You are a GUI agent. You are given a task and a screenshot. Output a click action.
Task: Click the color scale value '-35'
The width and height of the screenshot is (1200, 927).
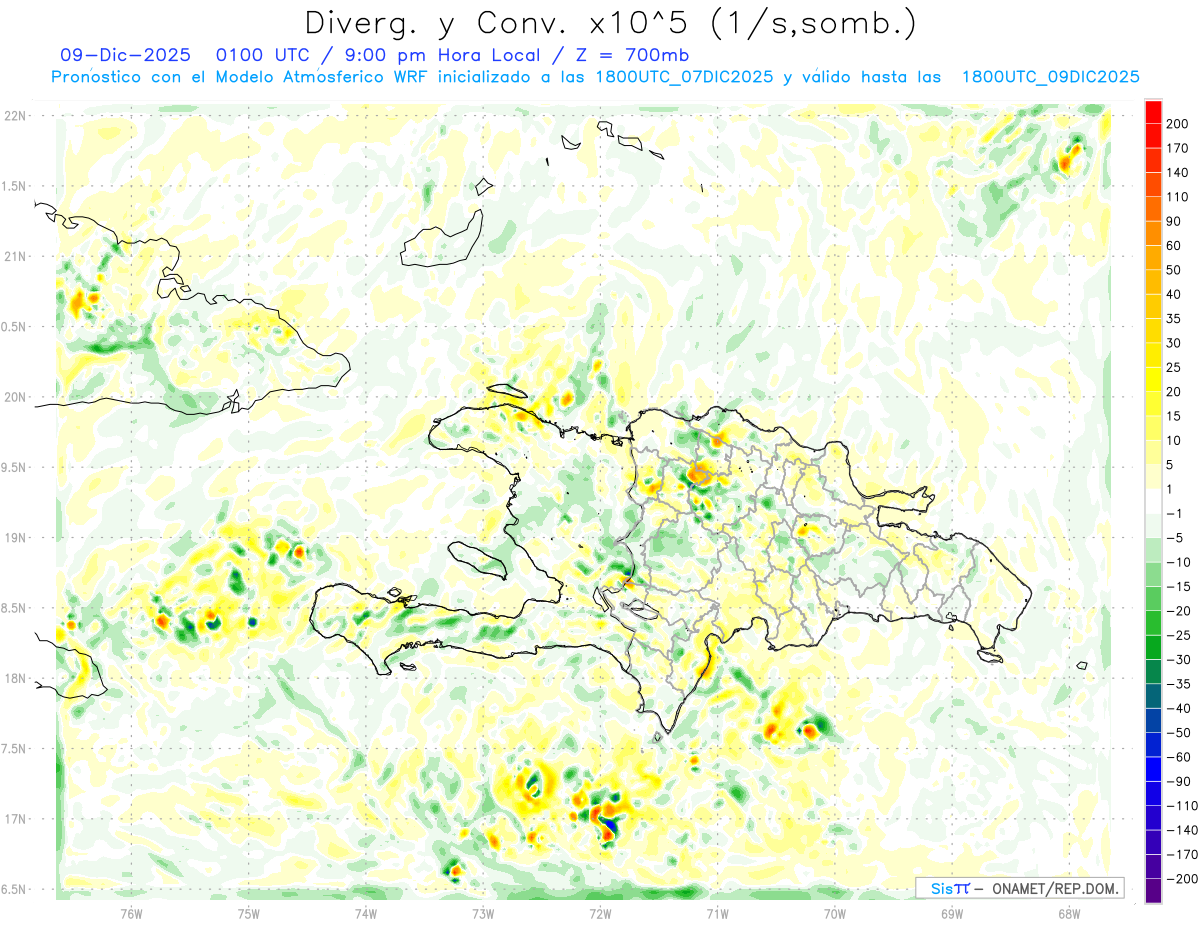click(1177, 684)
